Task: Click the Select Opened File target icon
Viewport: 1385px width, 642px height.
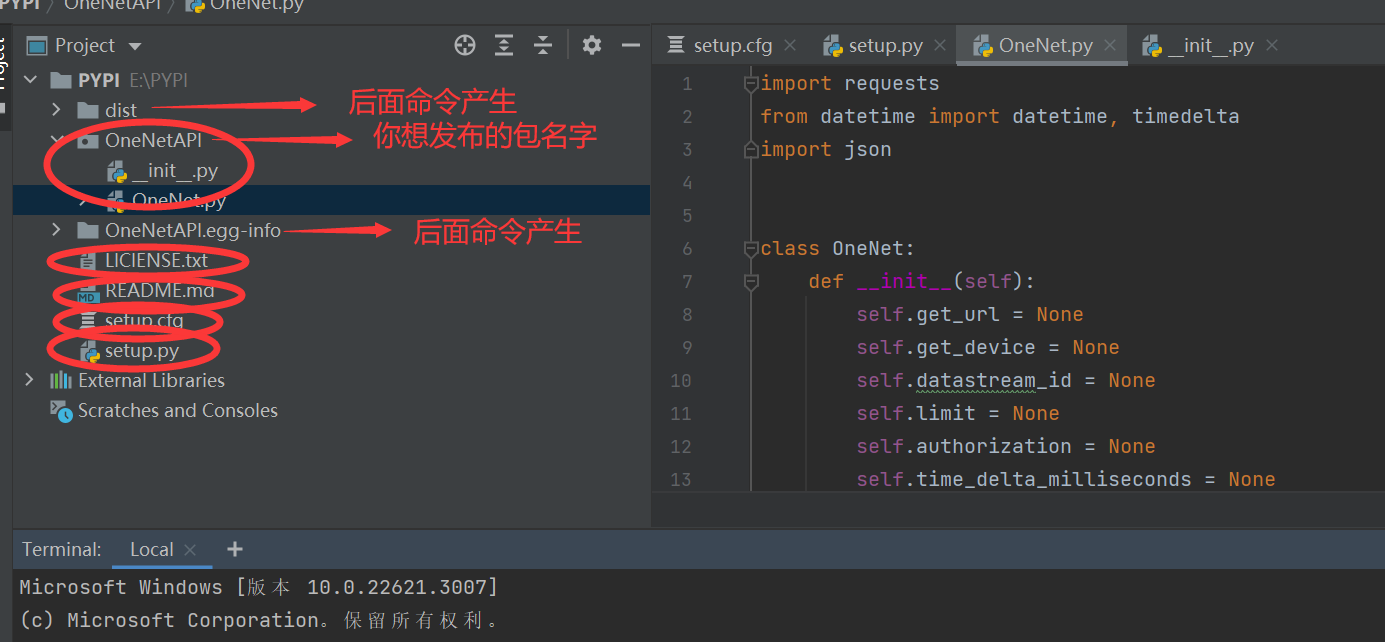Action: pyautogui.click(x=465, y=45)
